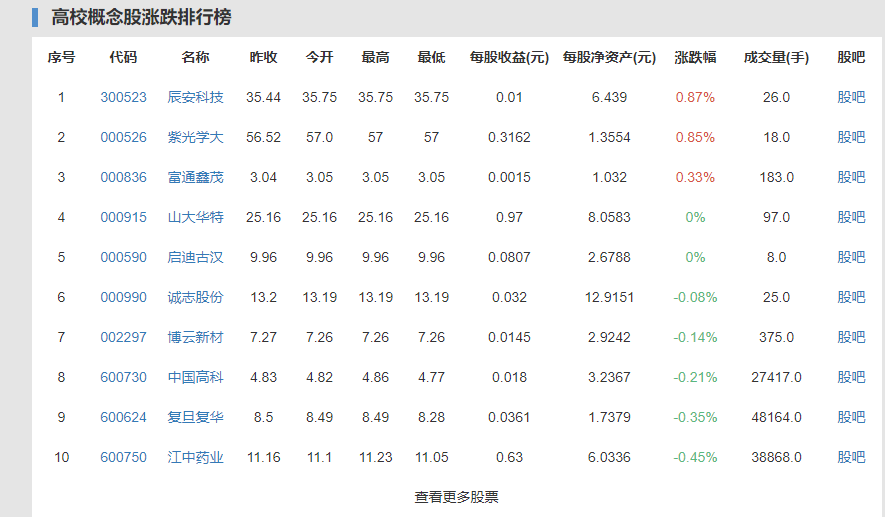Image resolution: width=885 pixels, height=517 pixels.
Task: Open 股吧 link for 辰安科技 row
Action: click(x=851, y=97)
